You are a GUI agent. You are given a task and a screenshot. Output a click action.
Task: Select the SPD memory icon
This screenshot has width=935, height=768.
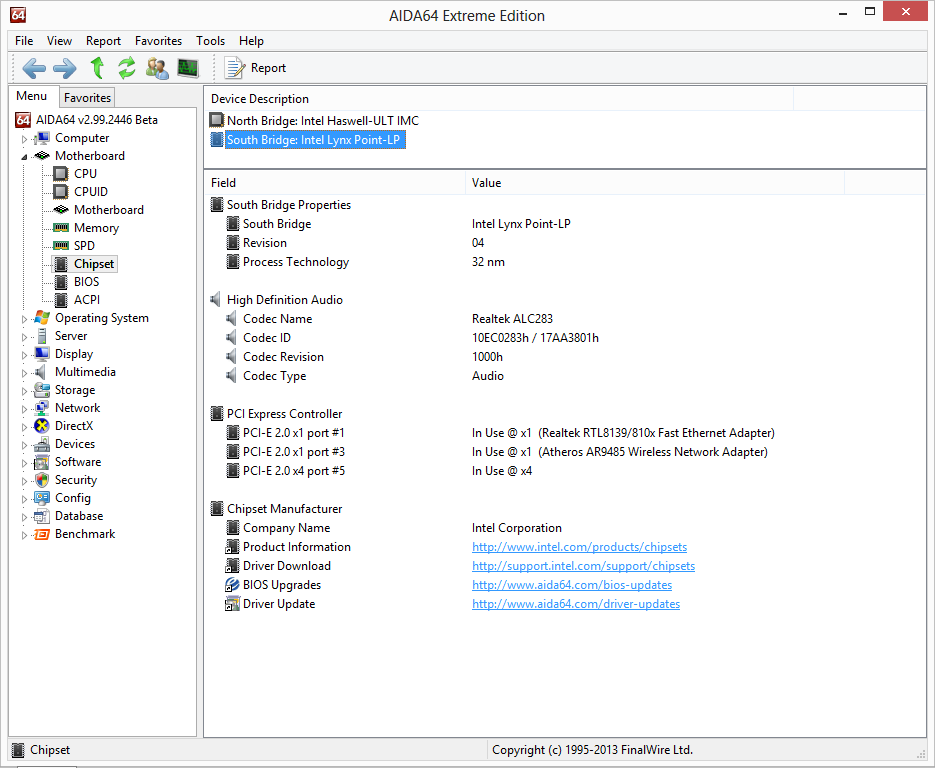[x=61, y=246]
